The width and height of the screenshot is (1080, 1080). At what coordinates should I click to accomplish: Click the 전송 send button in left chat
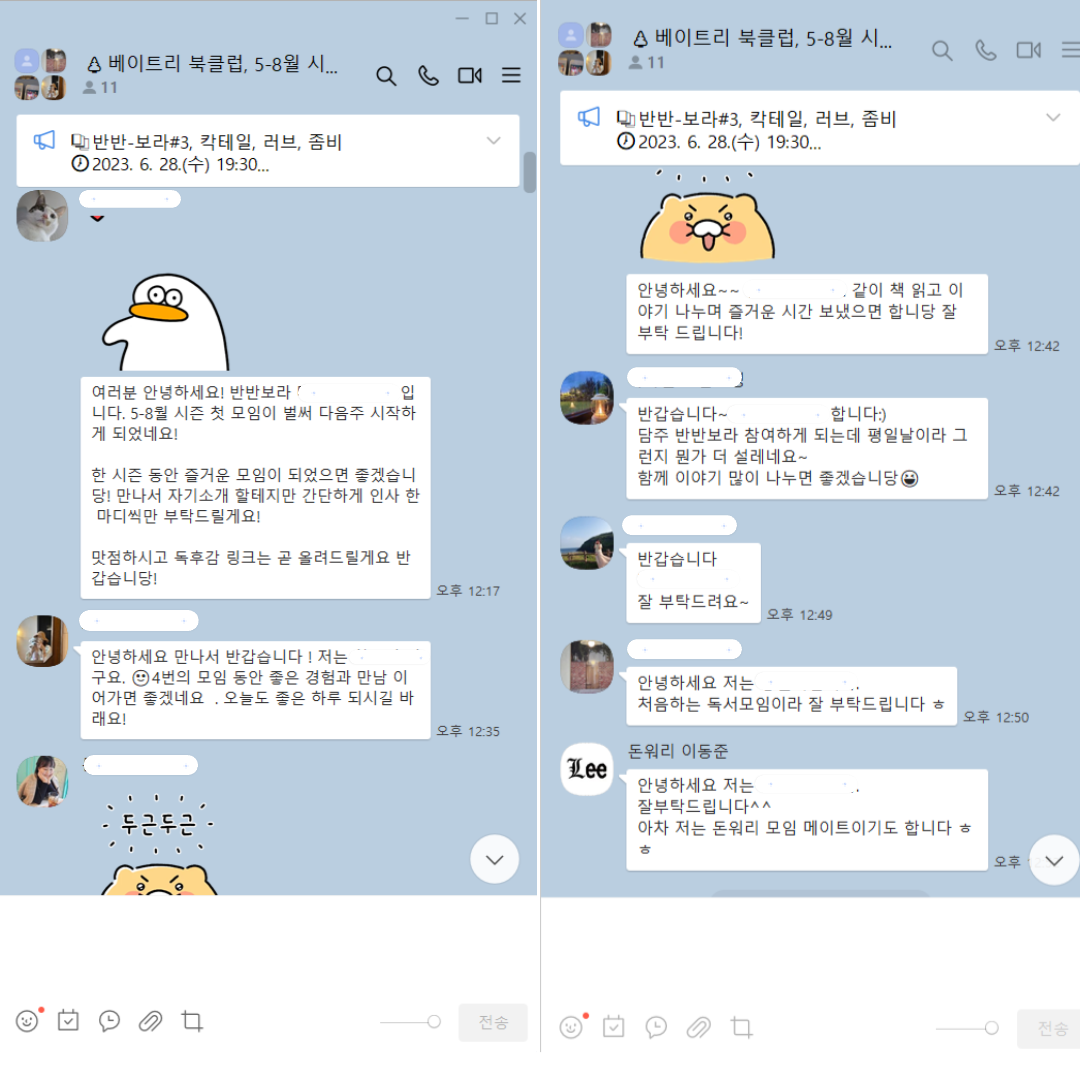point(493,1022)
